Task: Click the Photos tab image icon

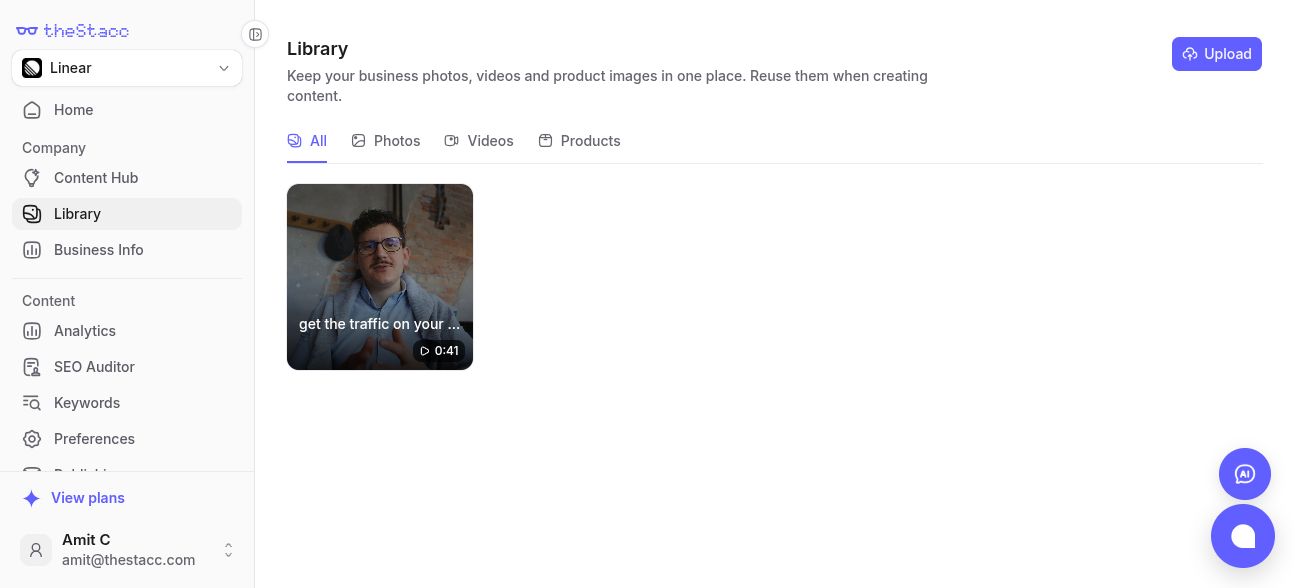Action: (x=358, y=141)
